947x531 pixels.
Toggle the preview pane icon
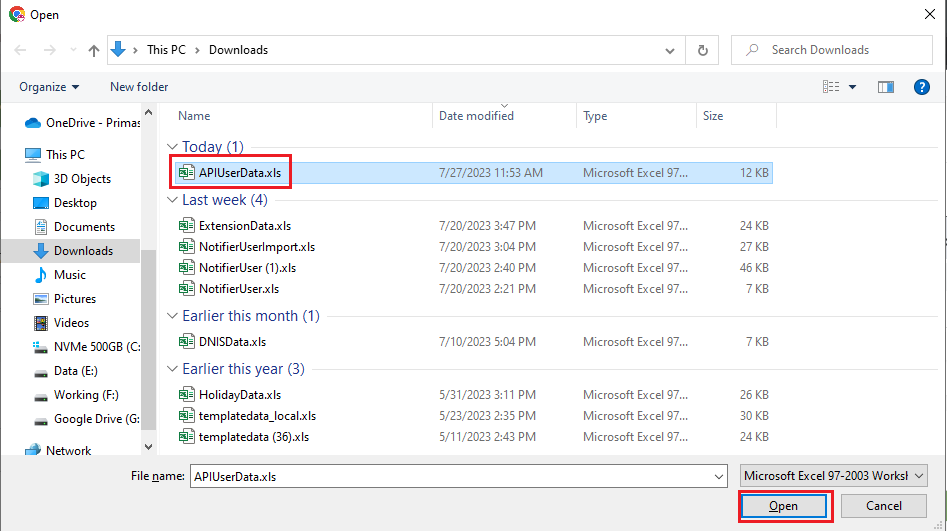pyautogui.click(x=885, y=87)
